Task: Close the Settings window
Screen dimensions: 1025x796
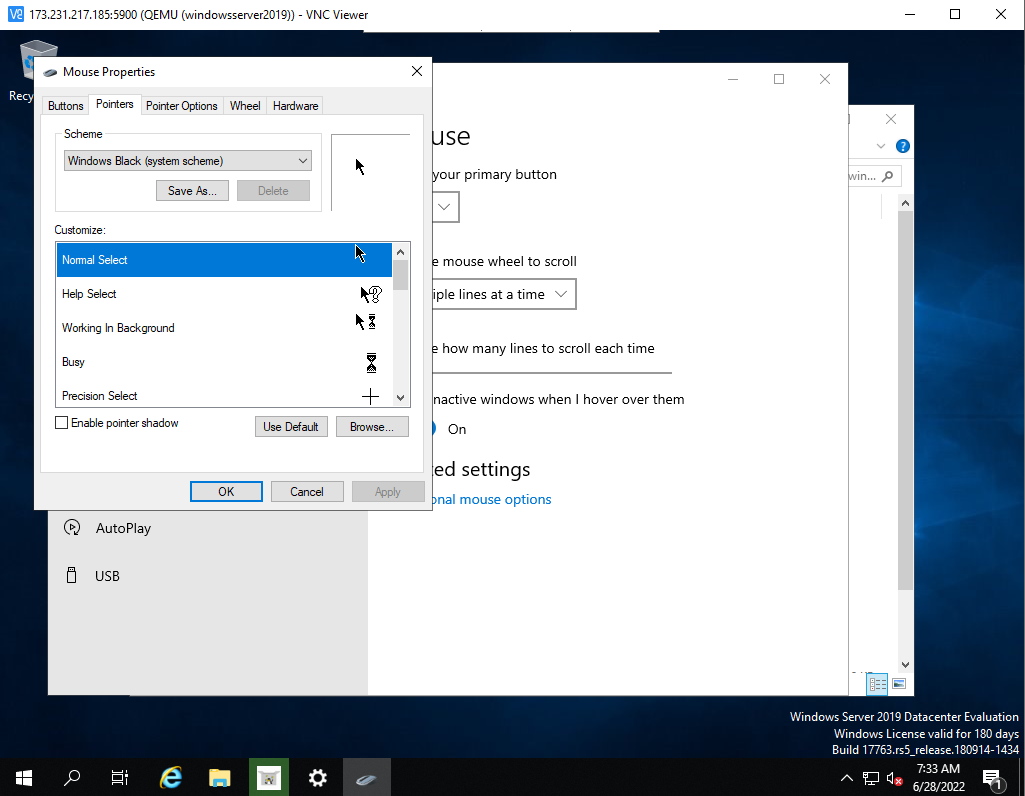Action: pos(825,79)
